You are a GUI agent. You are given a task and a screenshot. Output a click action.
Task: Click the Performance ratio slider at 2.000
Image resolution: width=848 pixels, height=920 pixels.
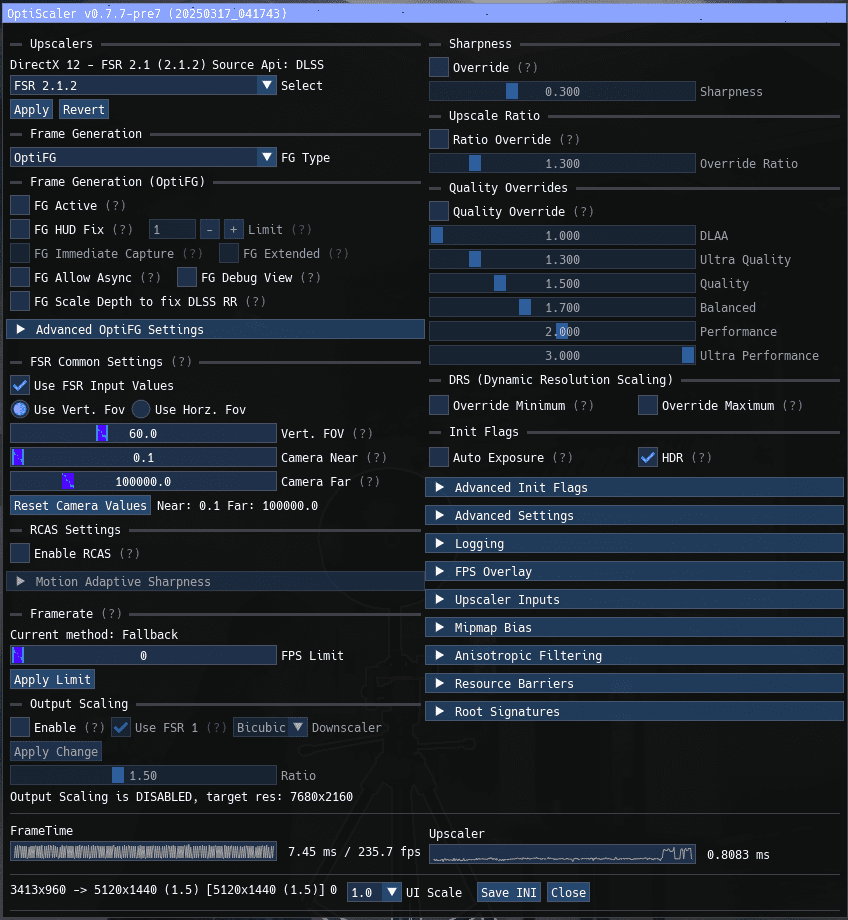pyautogui.click(x=562, y=332)
